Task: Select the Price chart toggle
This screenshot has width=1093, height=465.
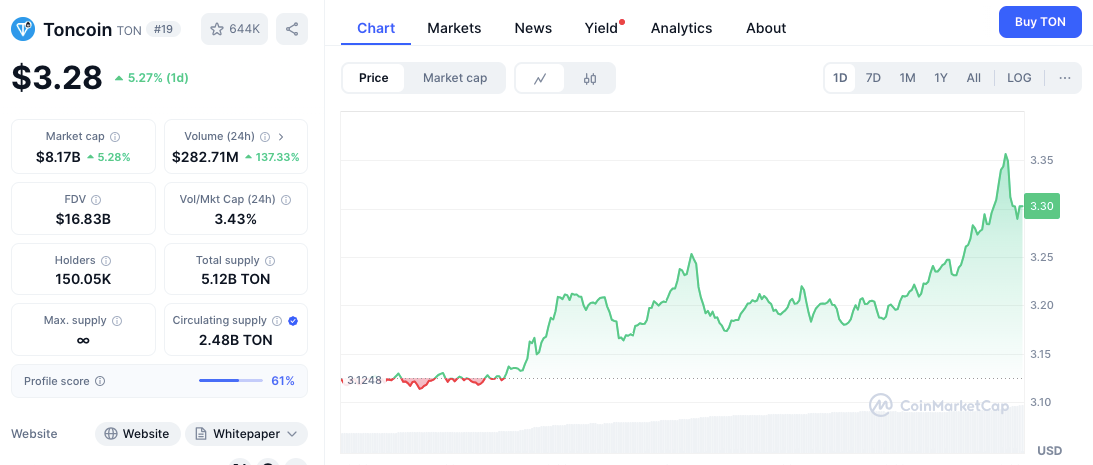Action: pos(373,78)
